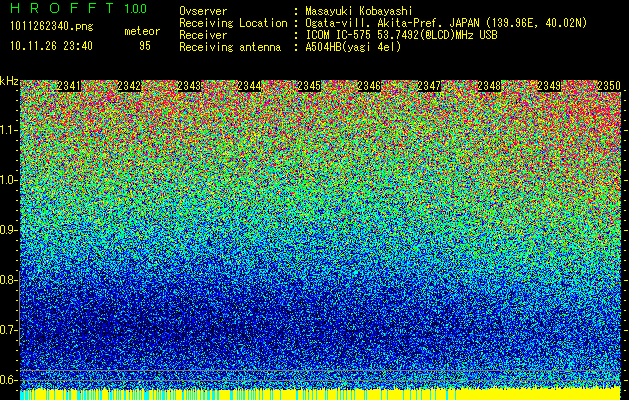Click the Receiver label
This screenshot has height=400, width=629.
click(203, 35)
